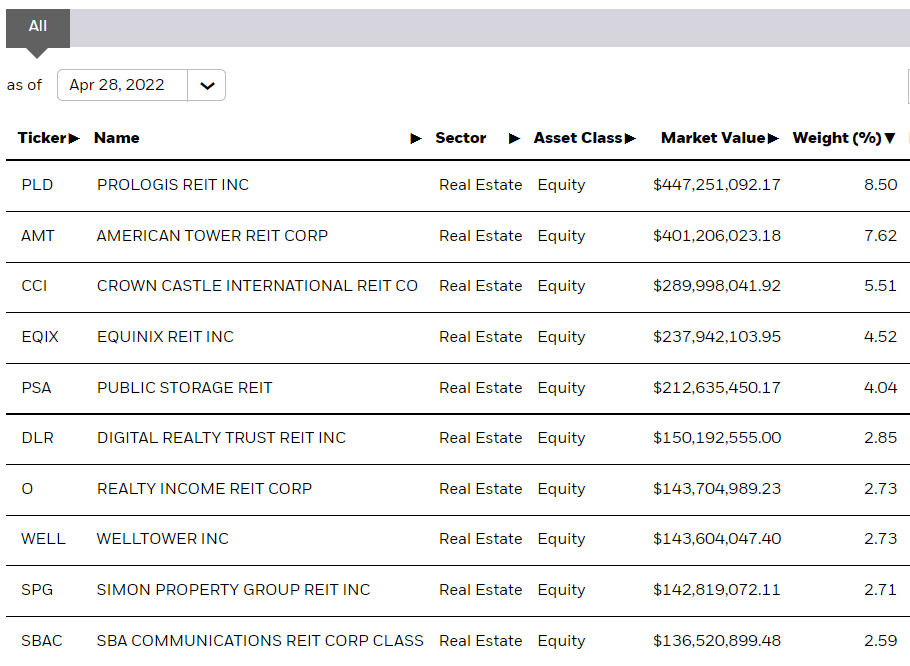
Task: Select ticker SBAC
Action: click(x=42, y=641)
